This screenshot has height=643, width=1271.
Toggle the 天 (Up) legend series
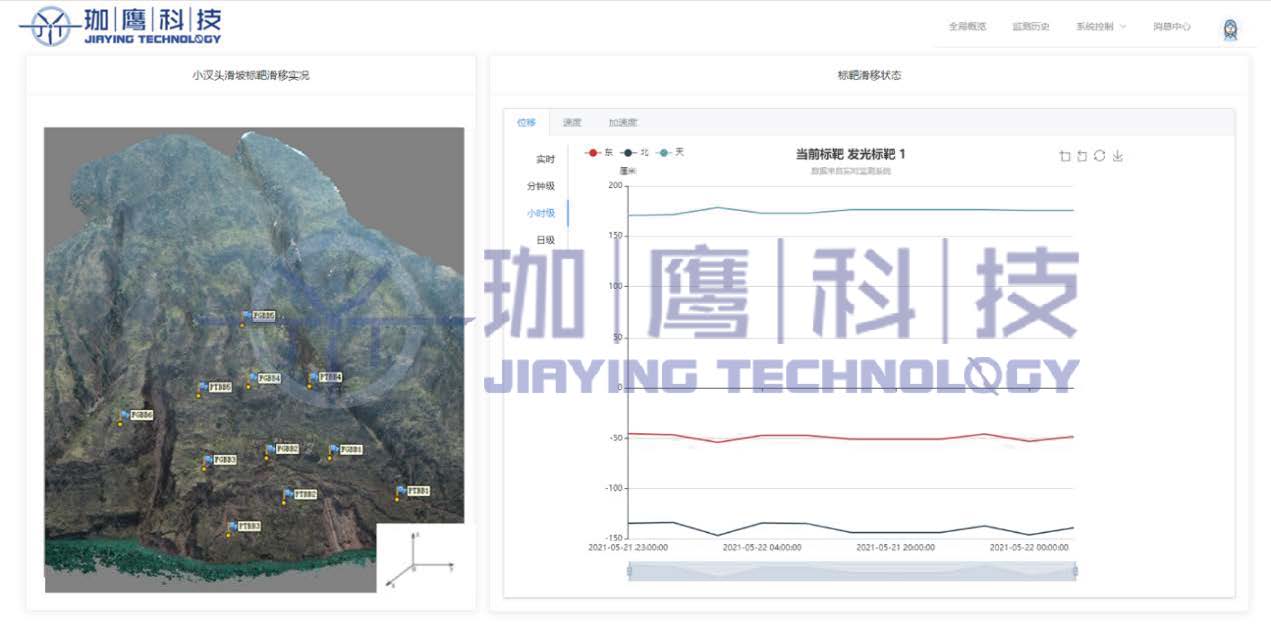coord(670,153)
